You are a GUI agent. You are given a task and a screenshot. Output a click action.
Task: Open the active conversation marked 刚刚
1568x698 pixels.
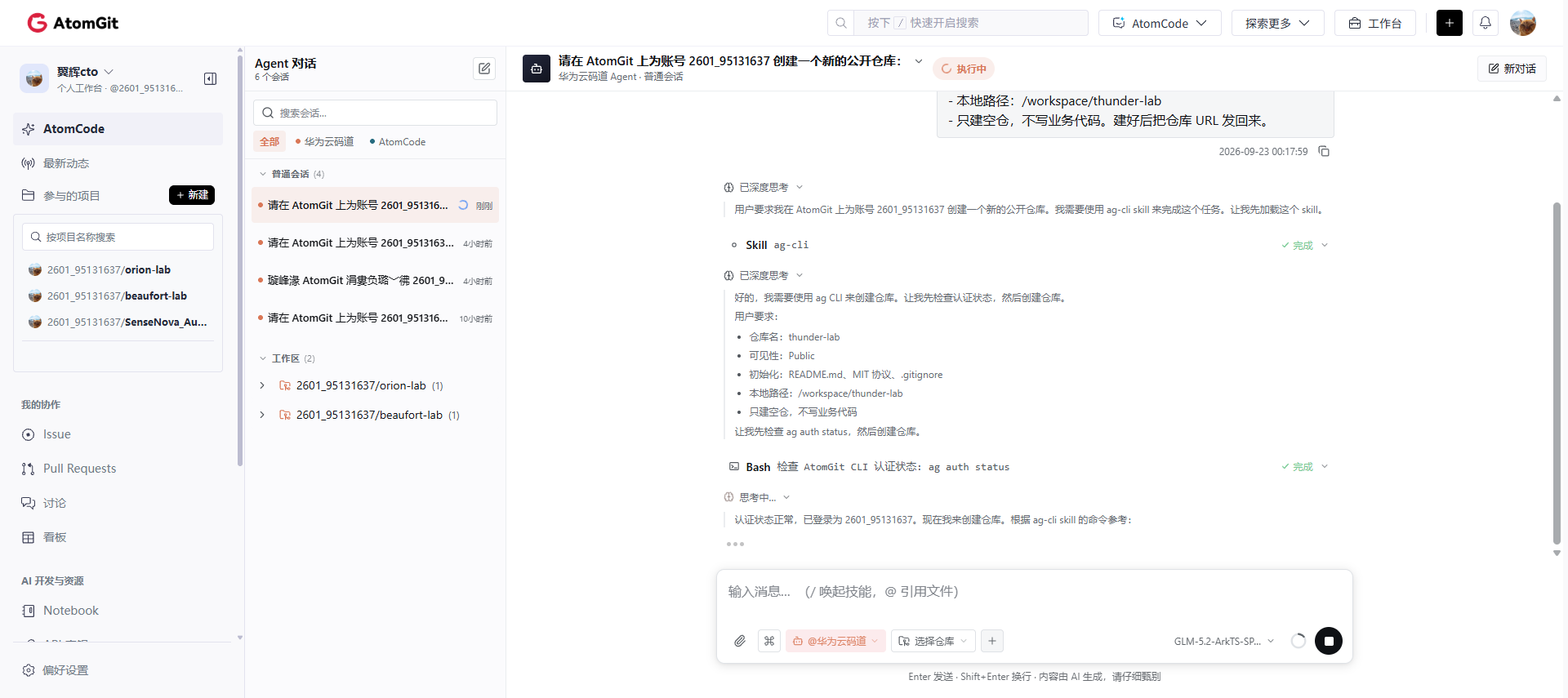(375, 205)
